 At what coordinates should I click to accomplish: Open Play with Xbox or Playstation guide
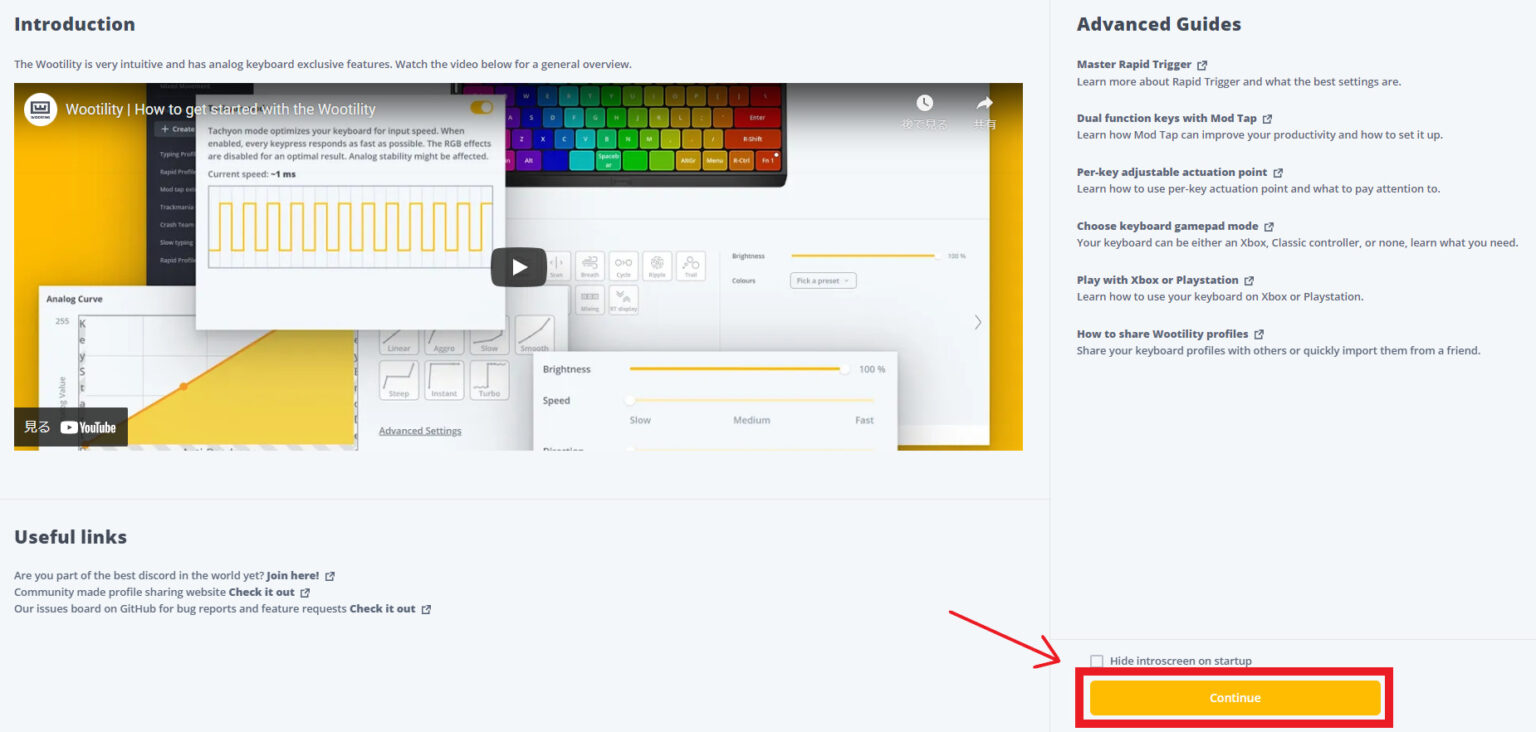[x=1157, y=280]
